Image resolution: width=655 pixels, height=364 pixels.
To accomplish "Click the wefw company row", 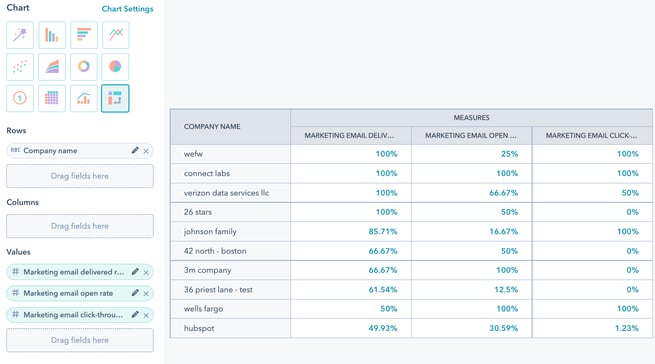I will [x=230, y=154].
